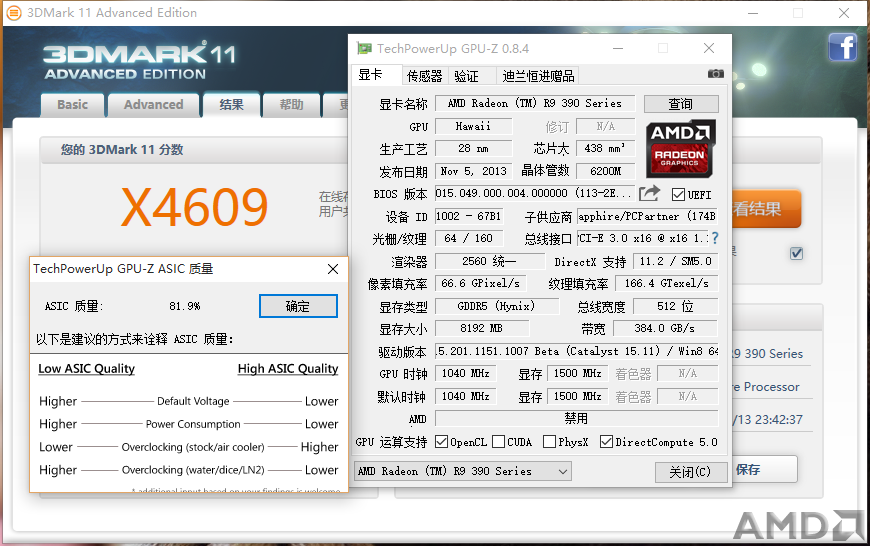Toggle the OpenCL checkbox
Viewport: 870px width, 546px height.
(x=441, y=442)
